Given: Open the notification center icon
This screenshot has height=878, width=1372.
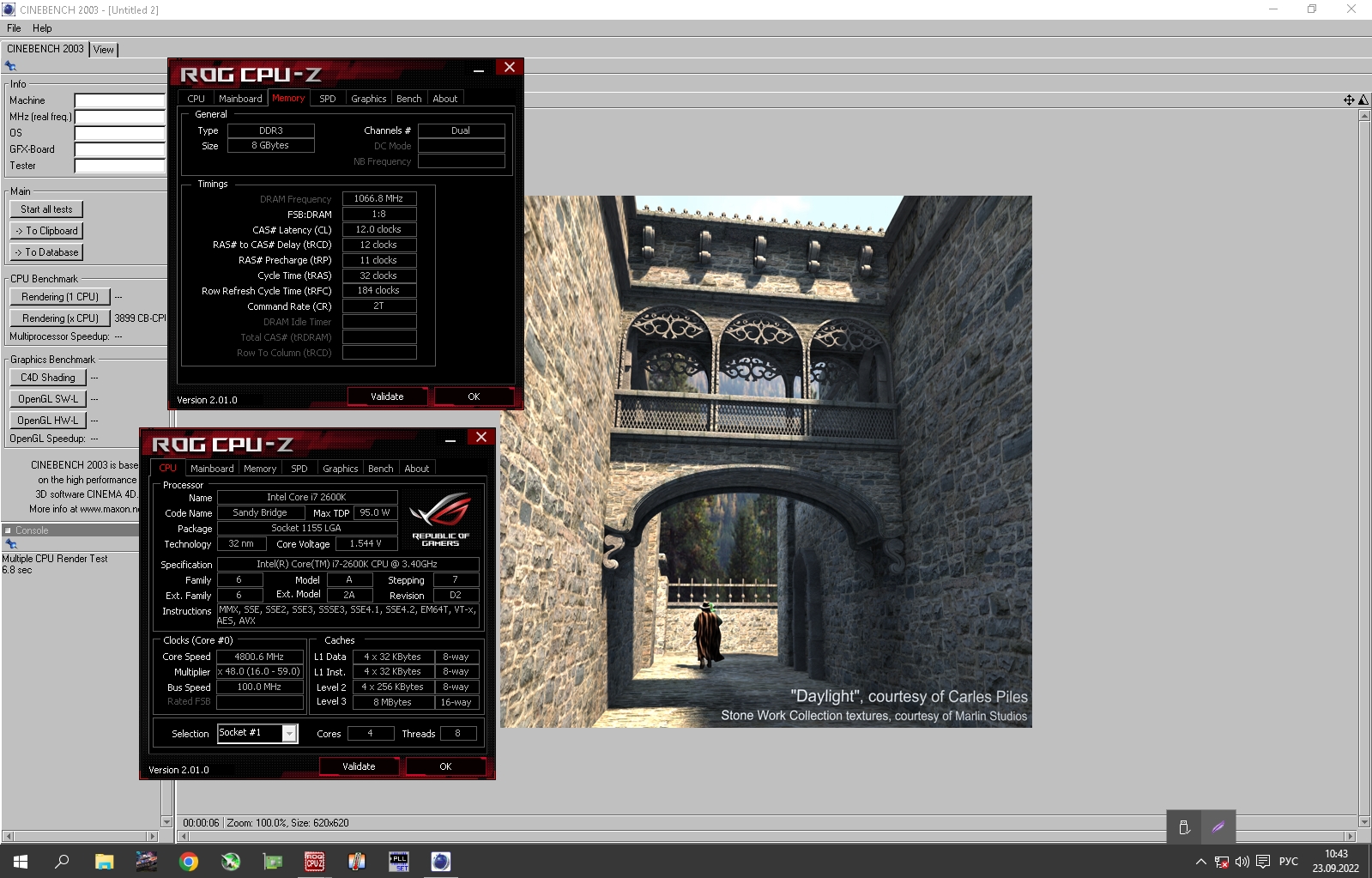Looking at the screenshot, I should point(1262,862).
